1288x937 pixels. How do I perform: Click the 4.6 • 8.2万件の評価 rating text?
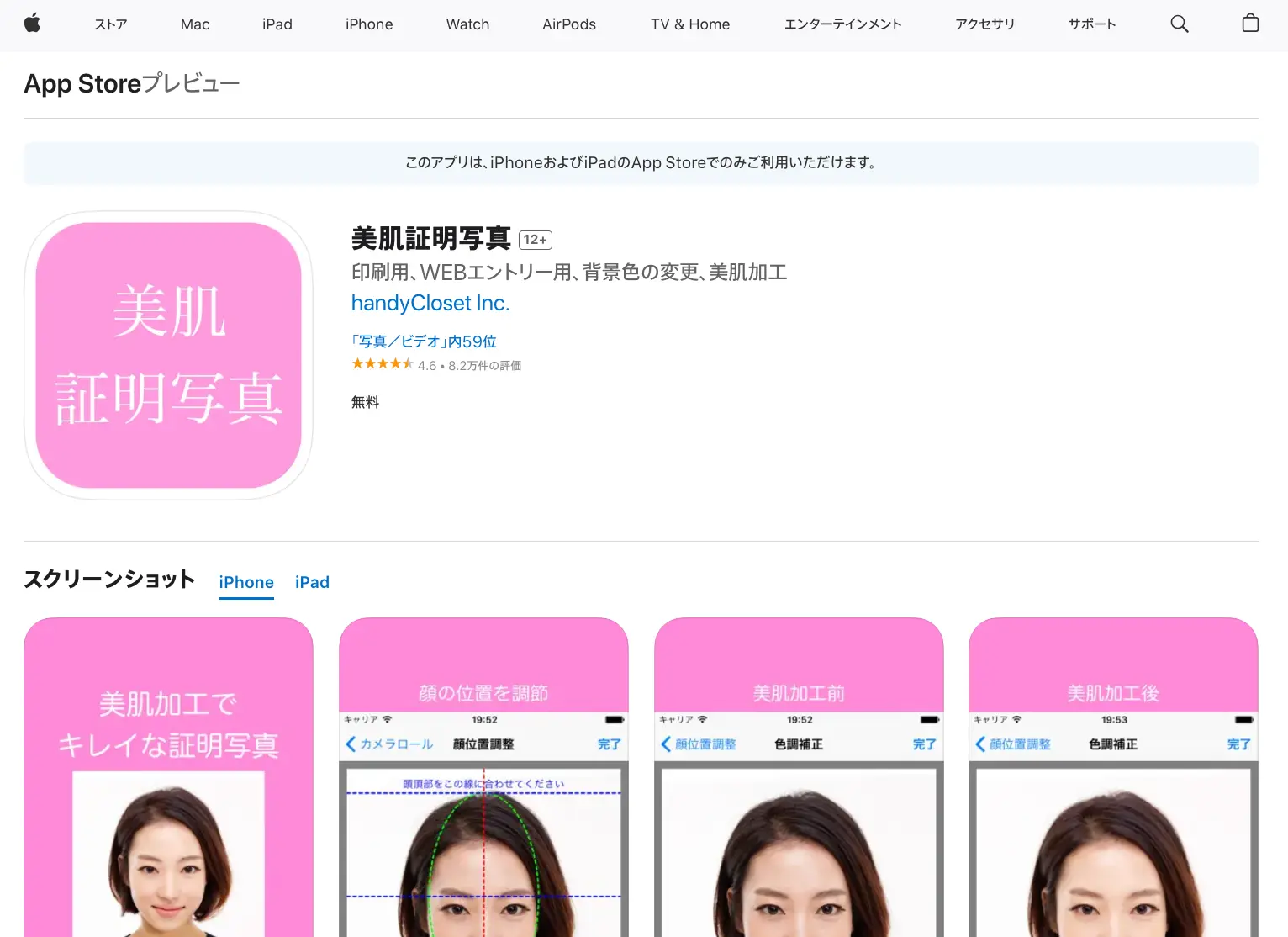click(470, 366)
